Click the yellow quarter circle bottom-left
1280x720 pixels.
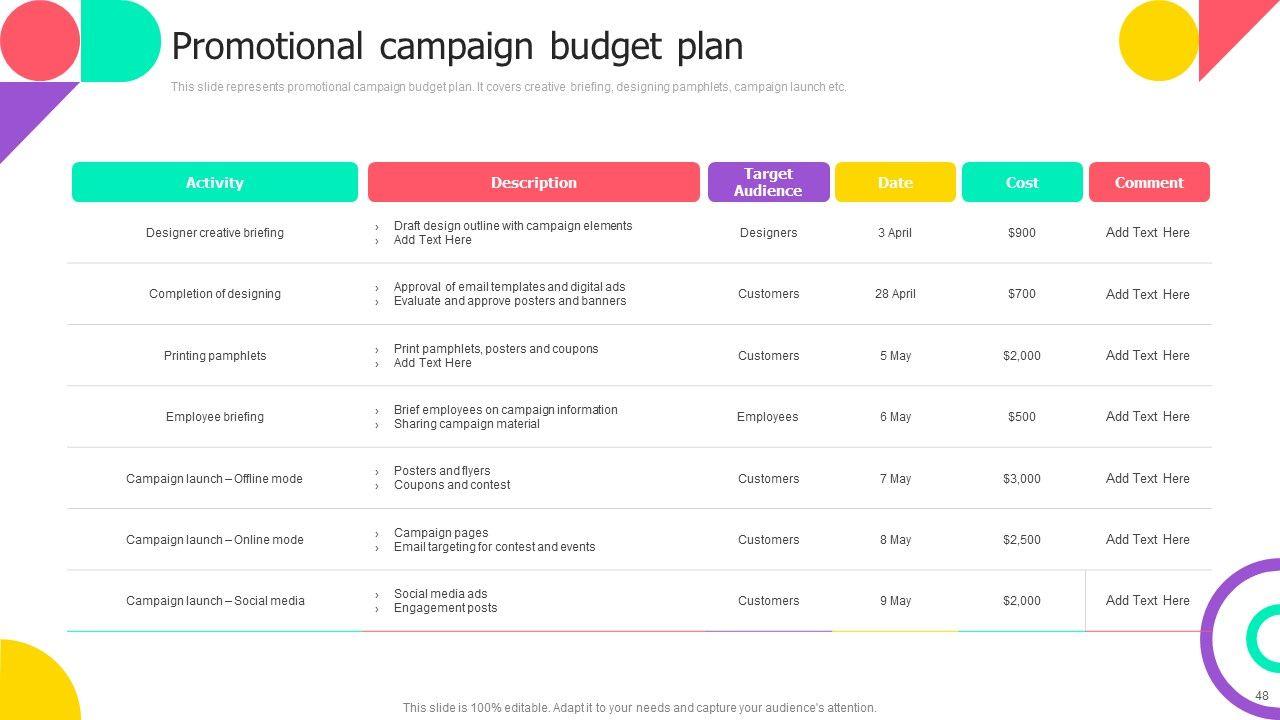(x=35, y=685)
